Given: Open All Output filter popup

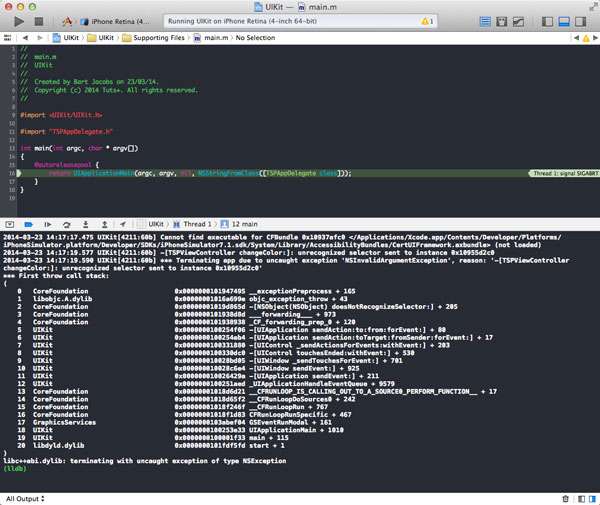Looking at the screenshot, I should pyautogui.click(x=25, y=499).
